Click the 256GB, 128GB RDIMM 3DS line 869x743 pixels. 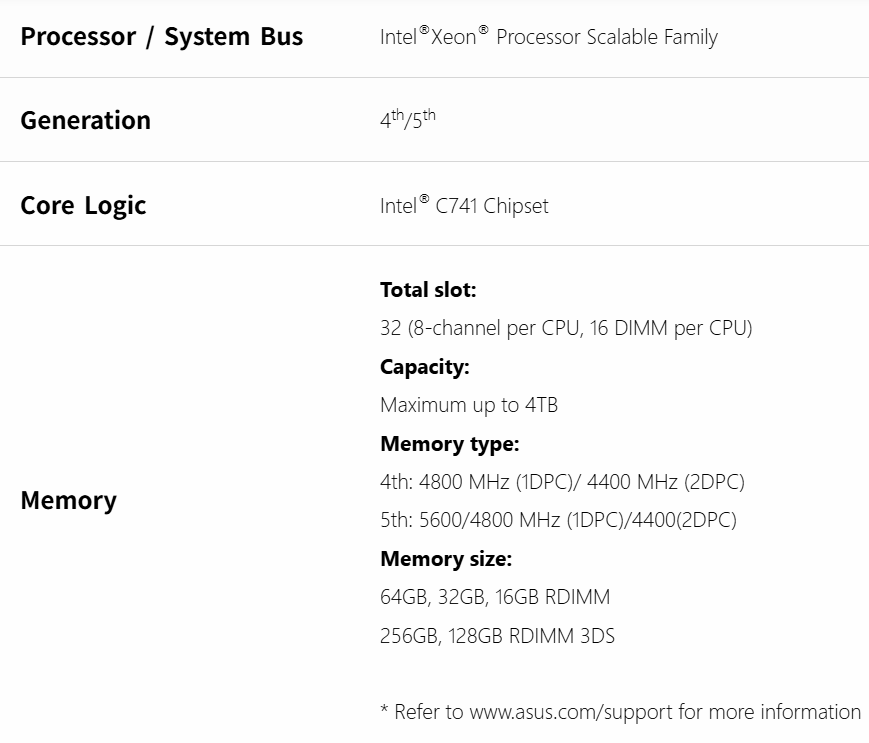click(497, 635)
